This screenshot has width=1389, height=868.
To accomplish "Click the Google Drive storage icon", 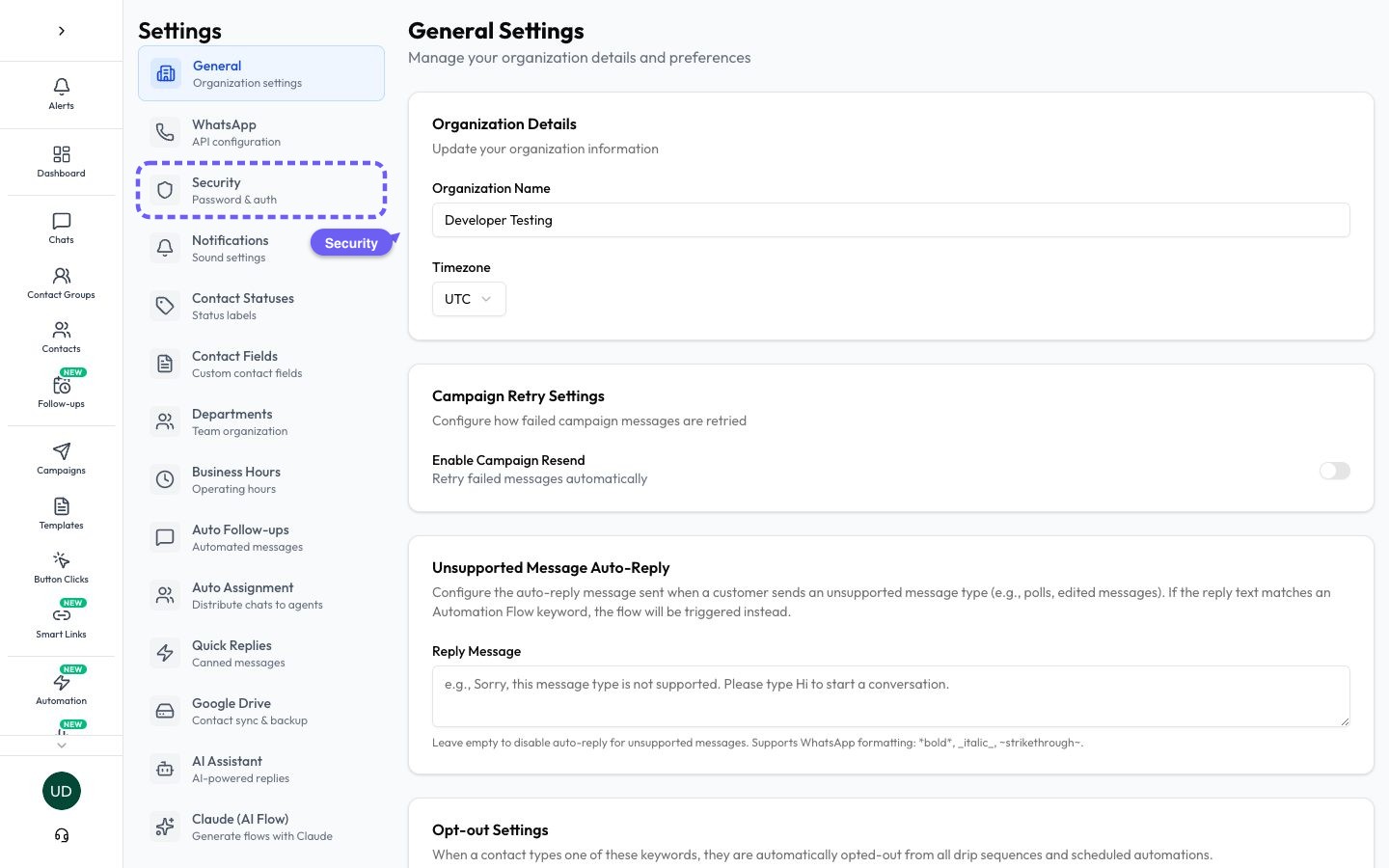I will [x=165, y=711].
